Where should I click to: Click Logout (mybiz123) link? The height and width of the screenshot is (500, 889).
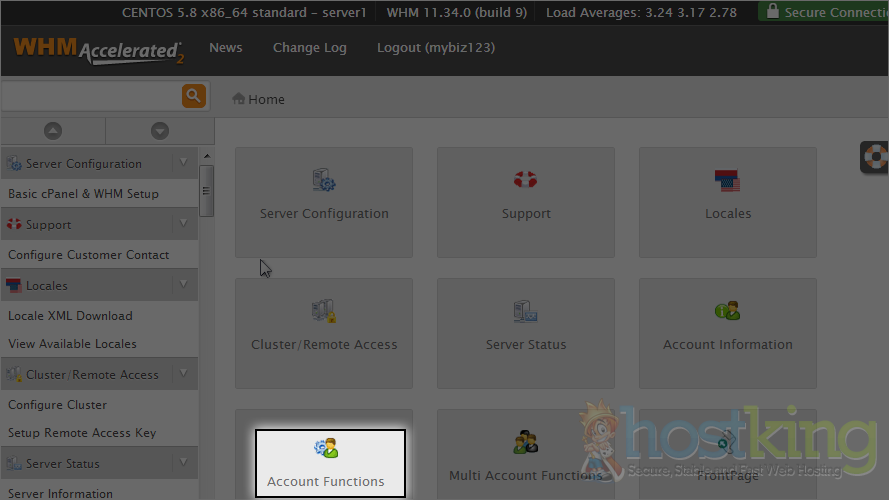pos(435,48)
